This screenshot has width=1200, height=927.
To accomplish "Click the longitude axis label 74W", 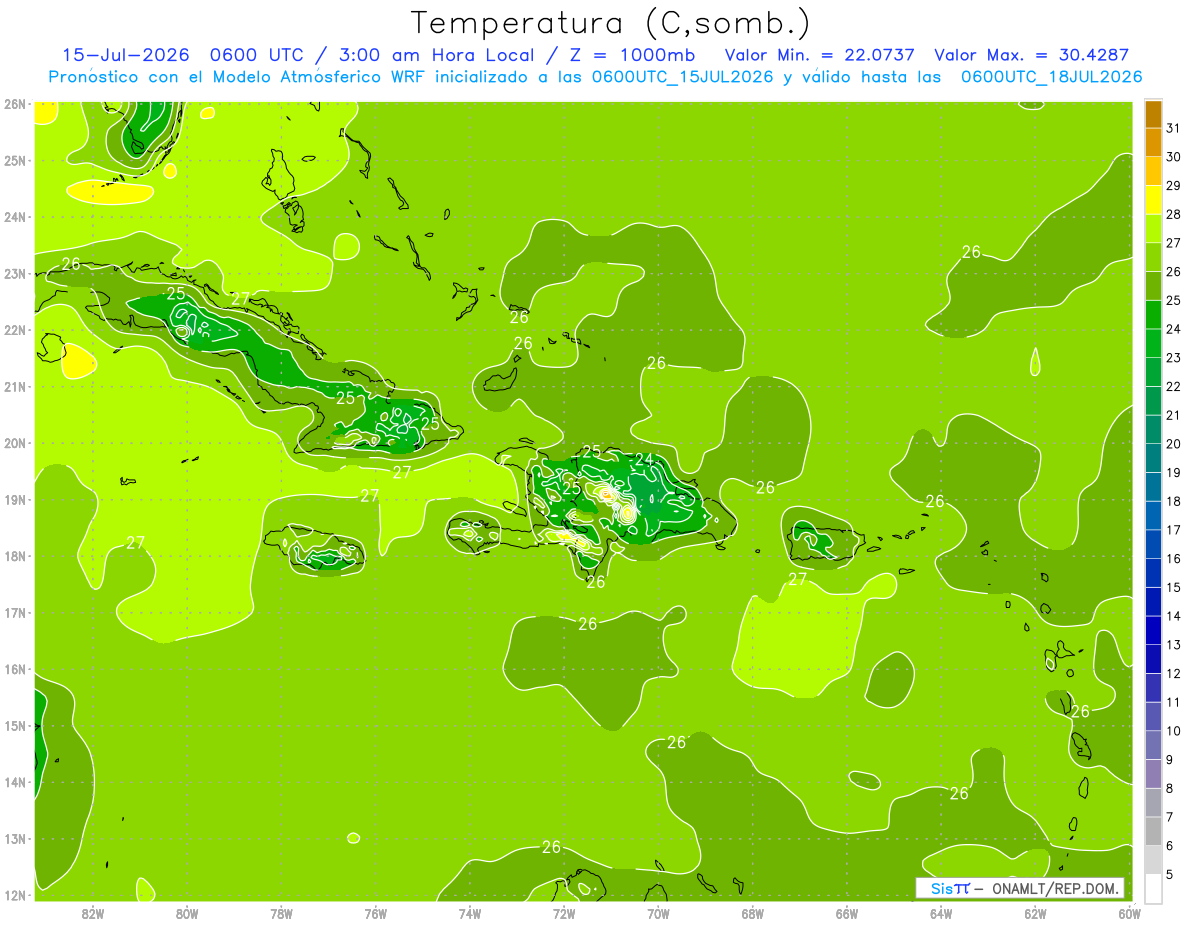I will click(x=470, y=913).
